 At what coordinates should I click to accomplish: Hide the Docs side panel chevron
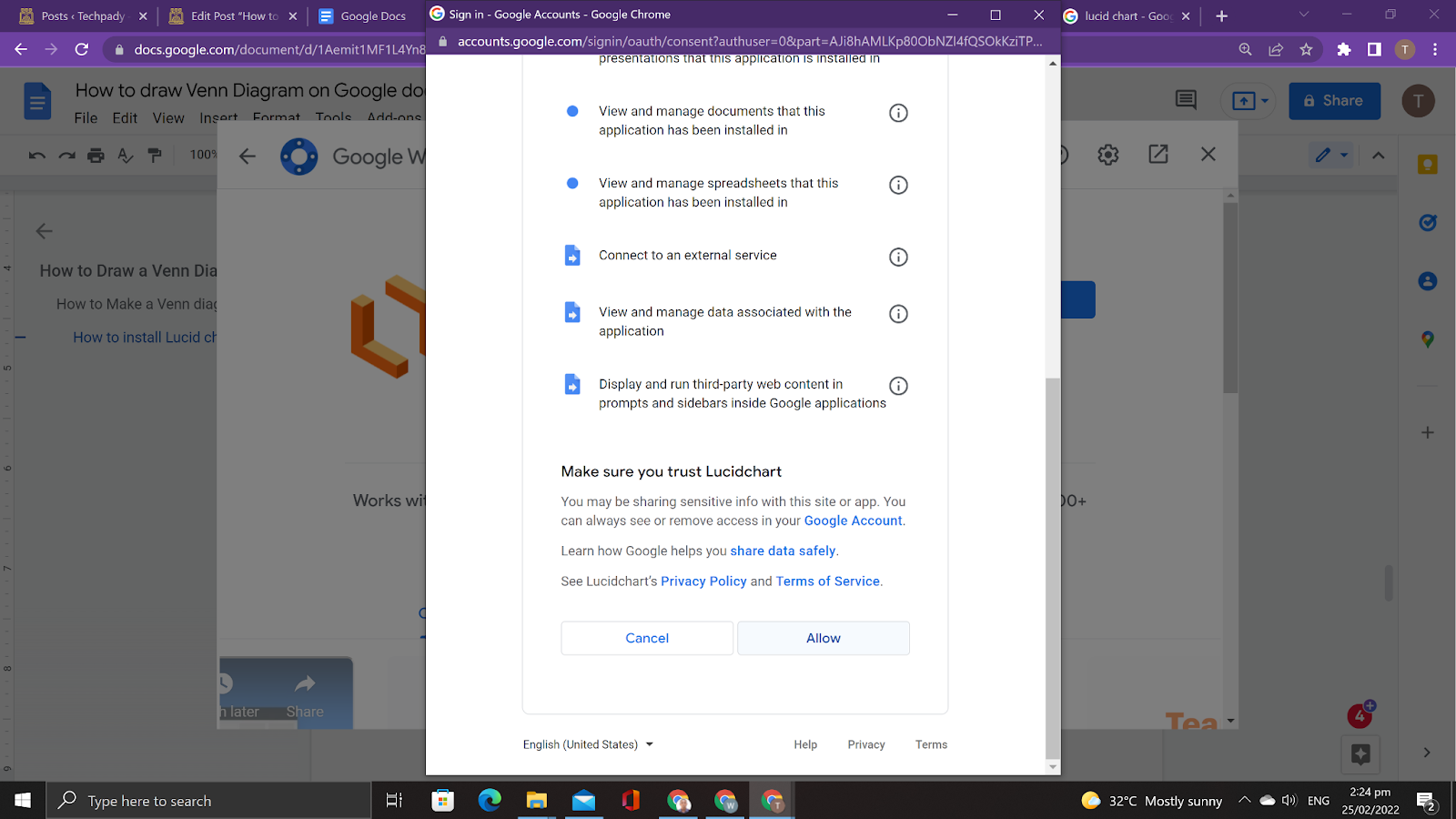pyautogui.click(x=1427, y=753)
